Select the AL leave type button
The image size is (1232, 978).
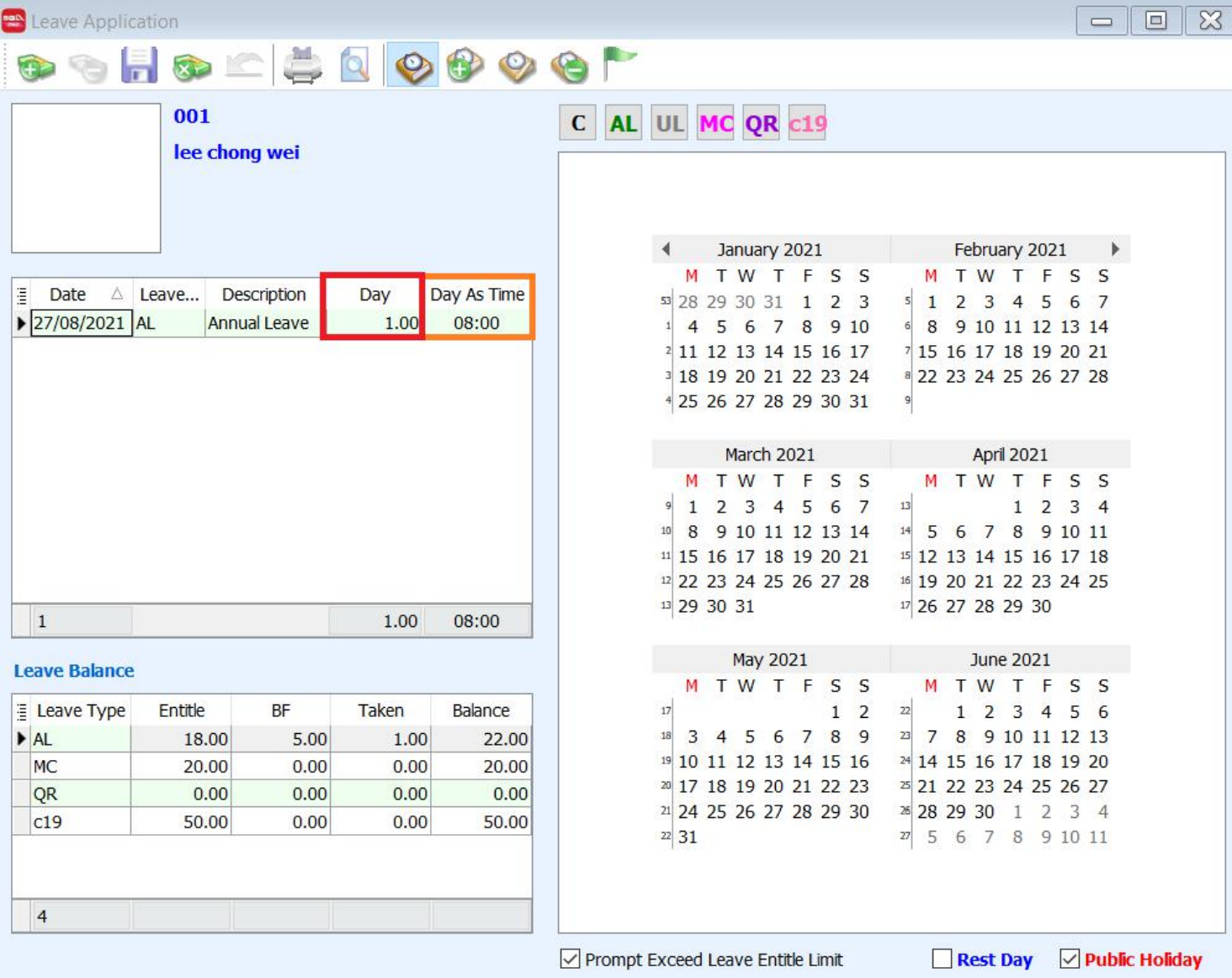point(623,124)
